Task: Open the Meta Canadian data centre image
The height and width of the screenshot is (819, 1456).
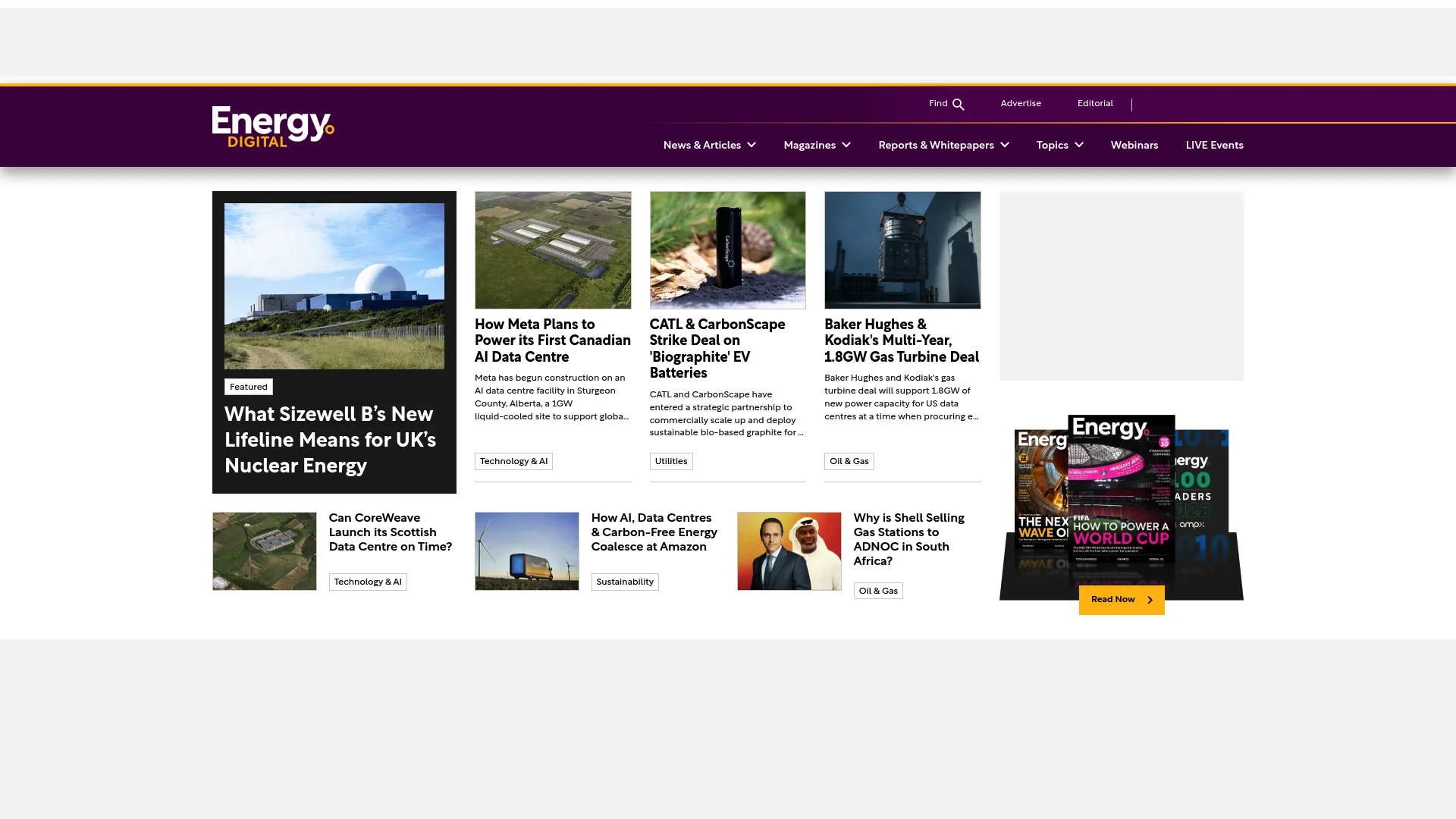Action: coord(553,250)
